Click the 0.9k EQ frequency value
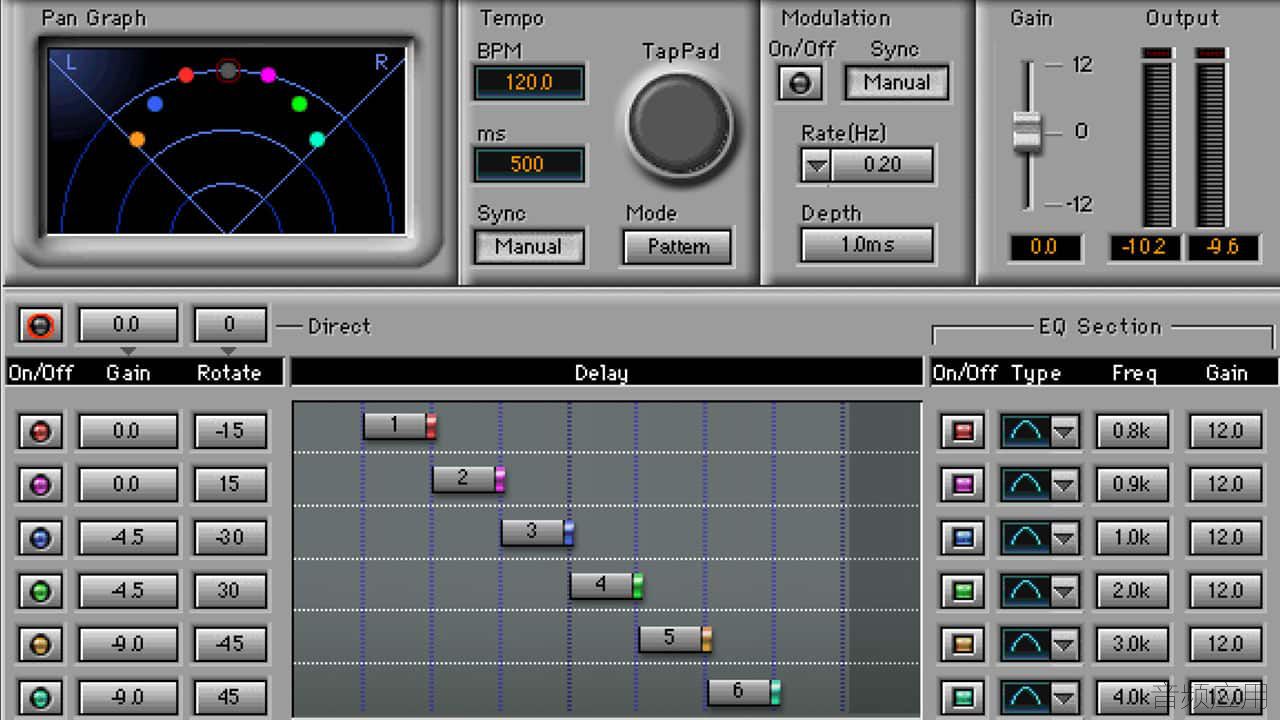The width and height of the screenshot is (1280, 720). pyautogui.click(x=1132, y=485)
